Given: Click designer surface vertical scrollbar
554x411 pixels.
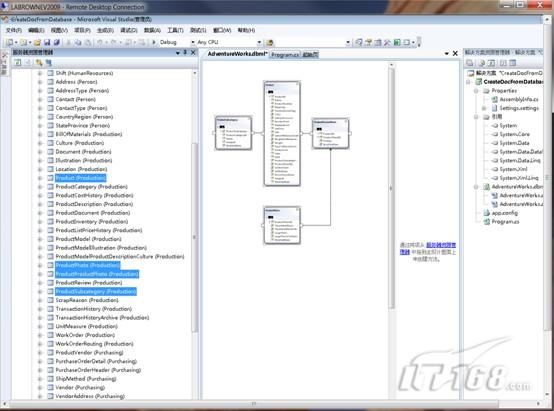Looking at the screenshot, I should click(391, 187).
